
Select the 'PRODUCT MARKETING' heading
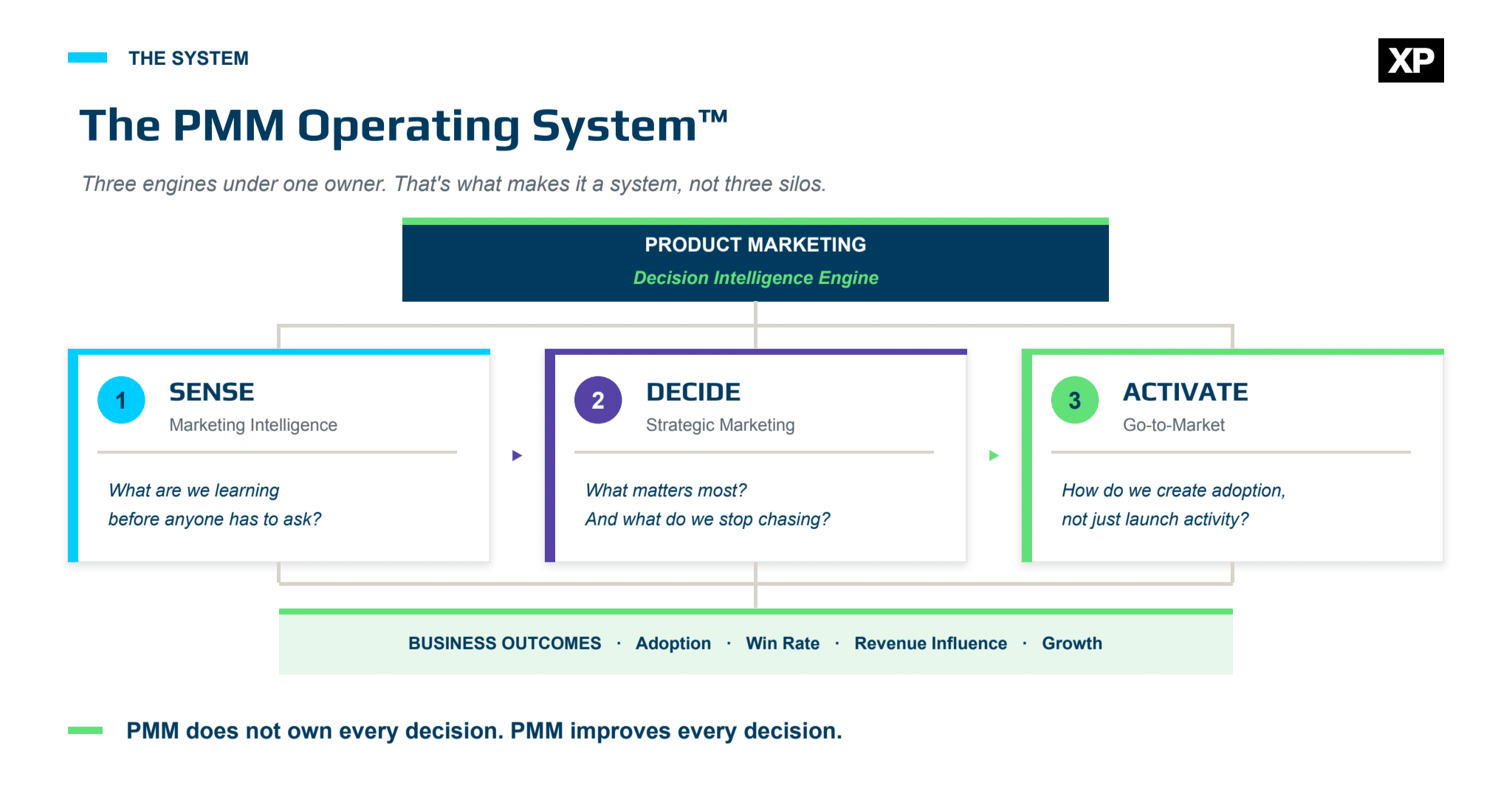click(755, 245)
